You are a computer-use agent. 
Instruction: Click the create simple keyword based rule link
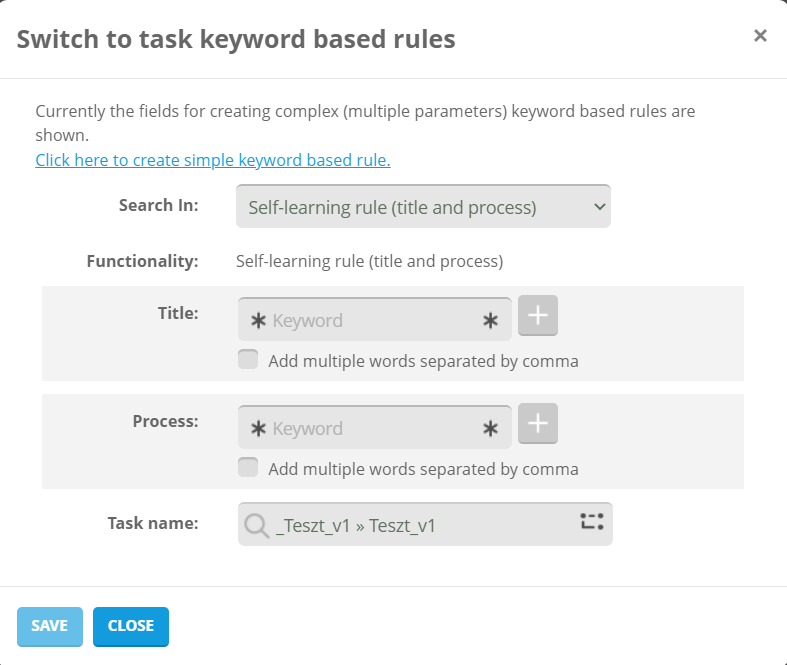[x=212, y=160]
